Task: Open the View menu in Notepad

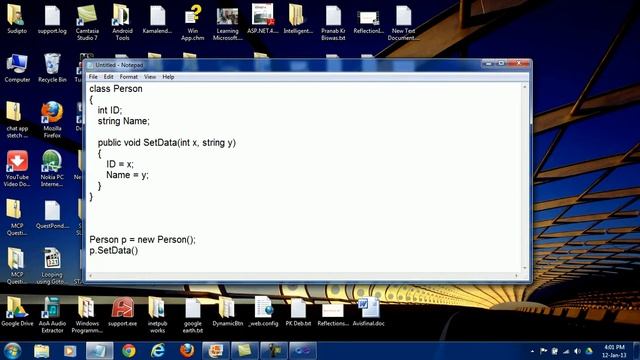Action: pyautogui.click(x=150, y=77)
